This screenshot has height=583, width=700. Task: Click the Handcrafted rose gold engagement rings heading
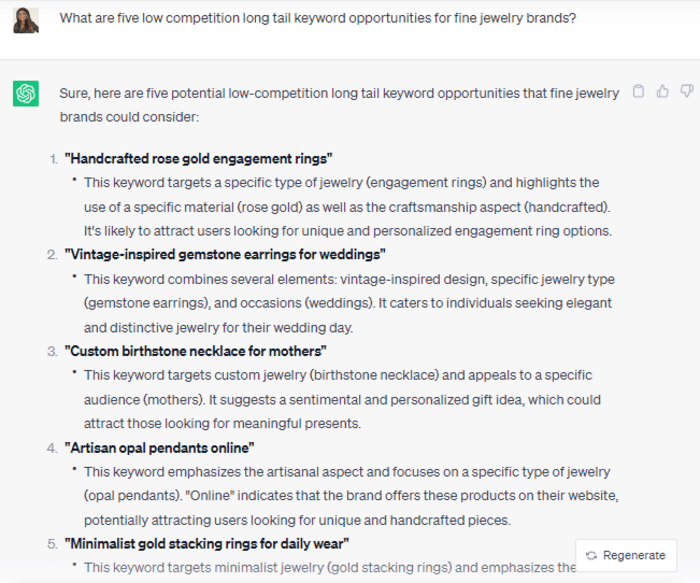tap(199, 159)
